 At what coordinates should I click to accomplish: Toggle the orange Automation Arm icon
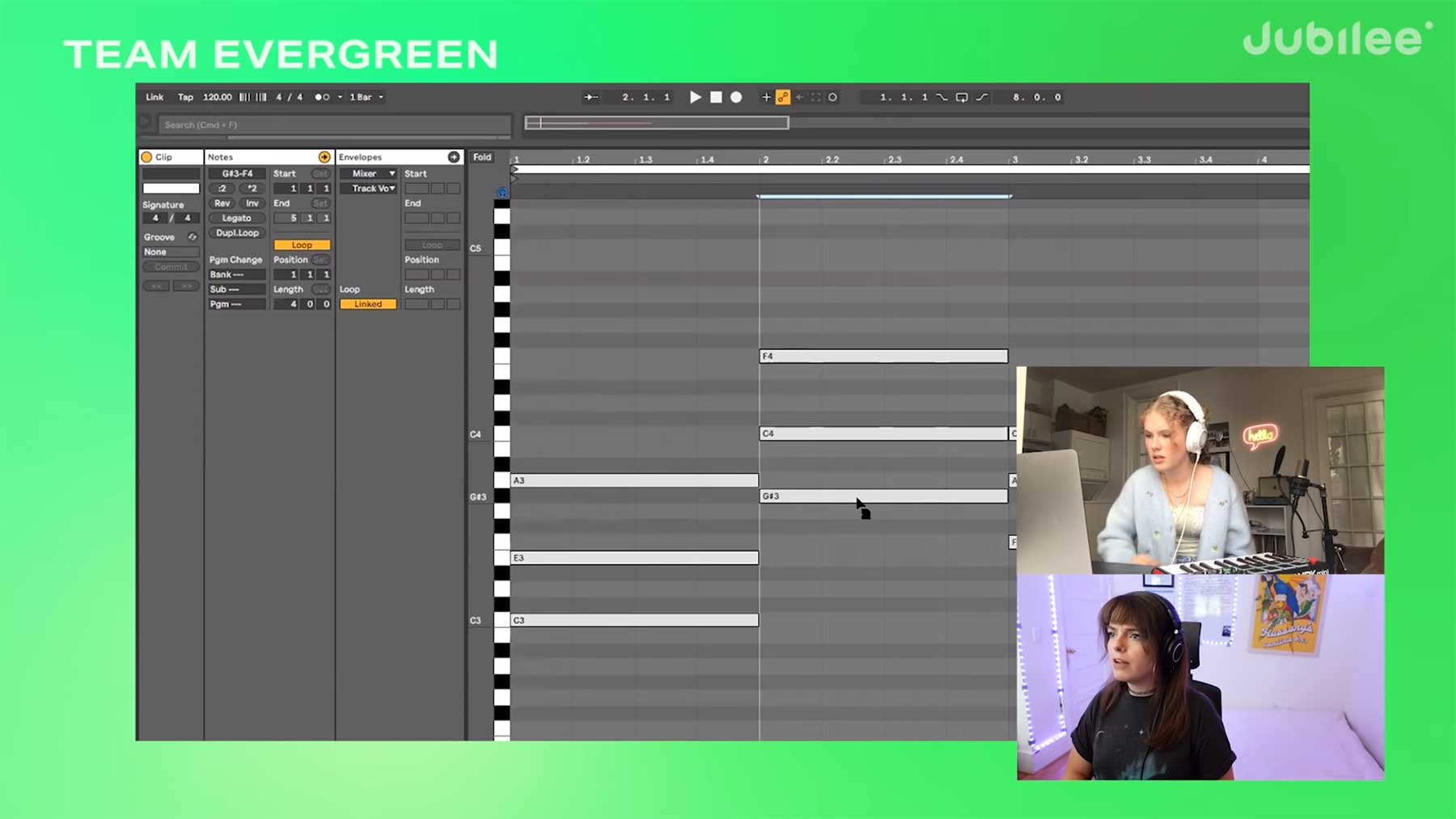click(x=782, y=97)
